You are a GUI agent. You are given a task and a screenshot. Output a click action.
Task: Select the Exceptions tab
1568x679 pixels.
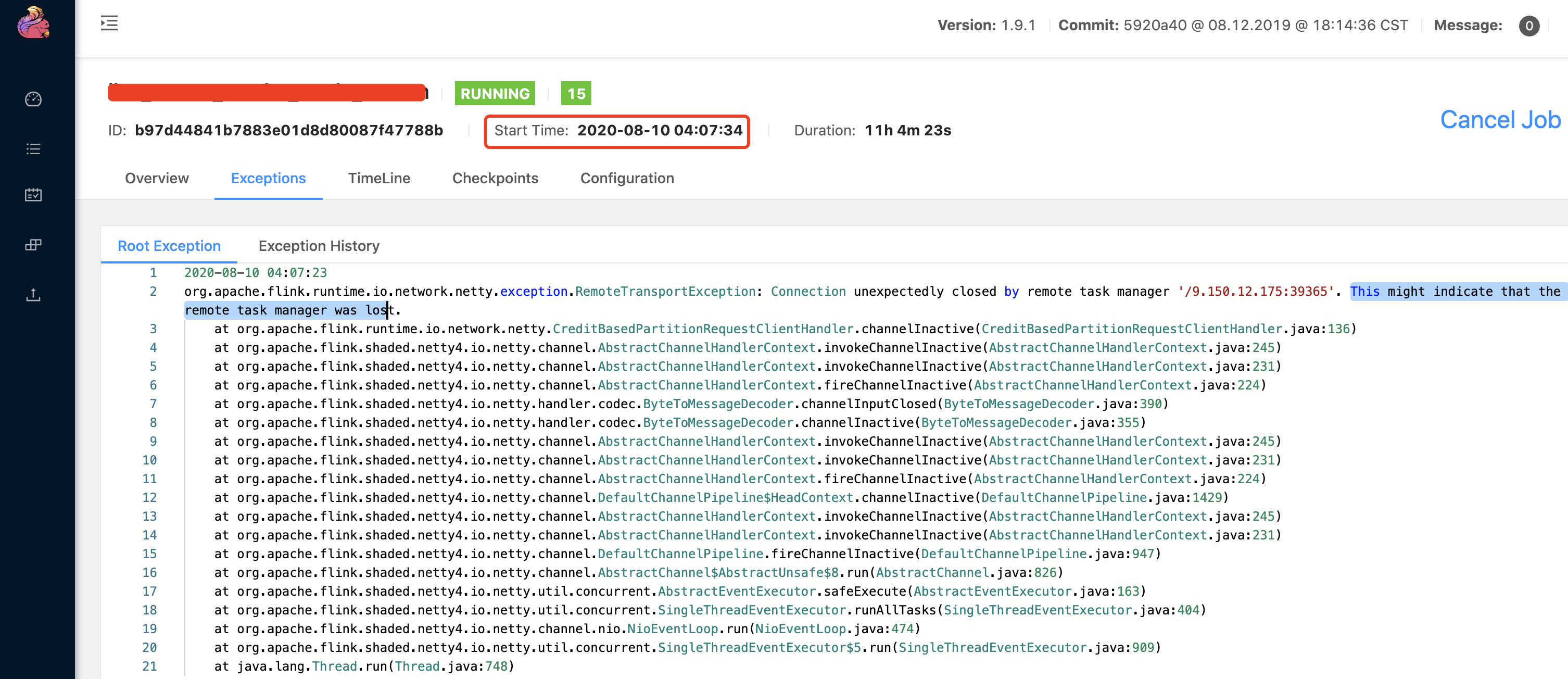(x=269, y=179)
